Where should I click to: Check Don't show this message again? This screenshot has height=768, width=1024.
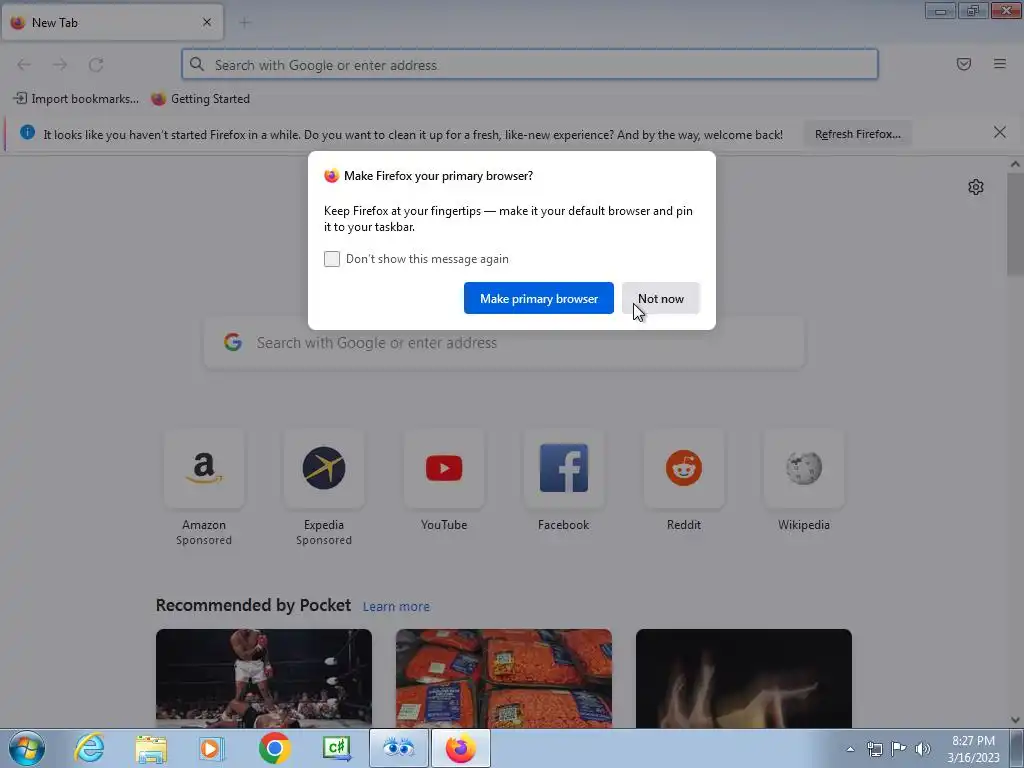coord(332,259)
